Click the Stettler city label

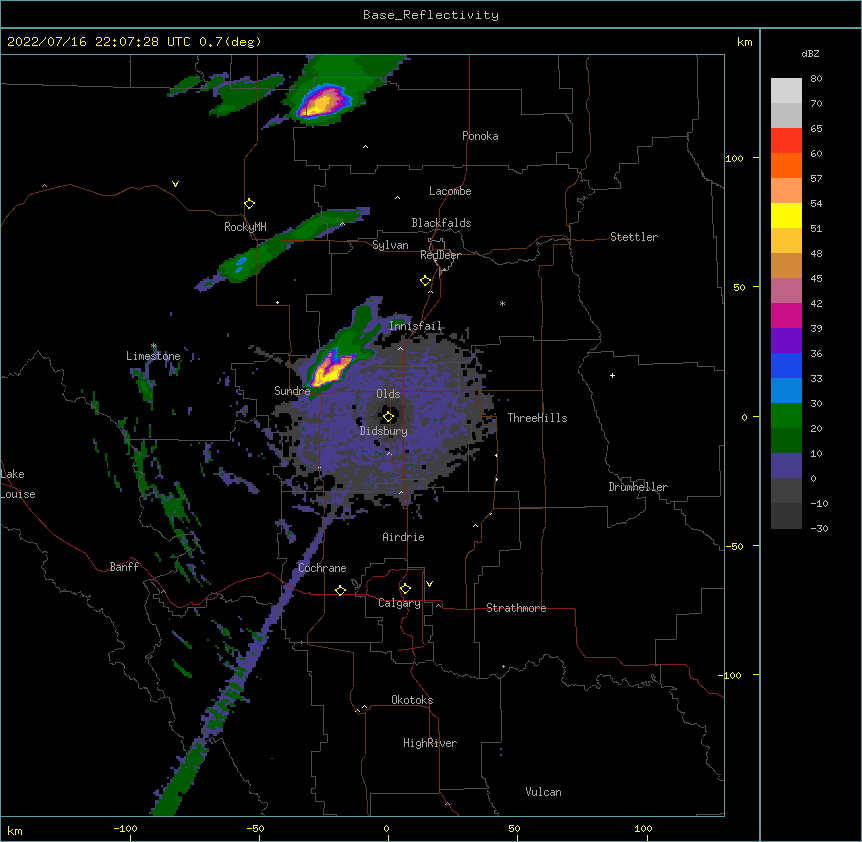tap(634, 237)
